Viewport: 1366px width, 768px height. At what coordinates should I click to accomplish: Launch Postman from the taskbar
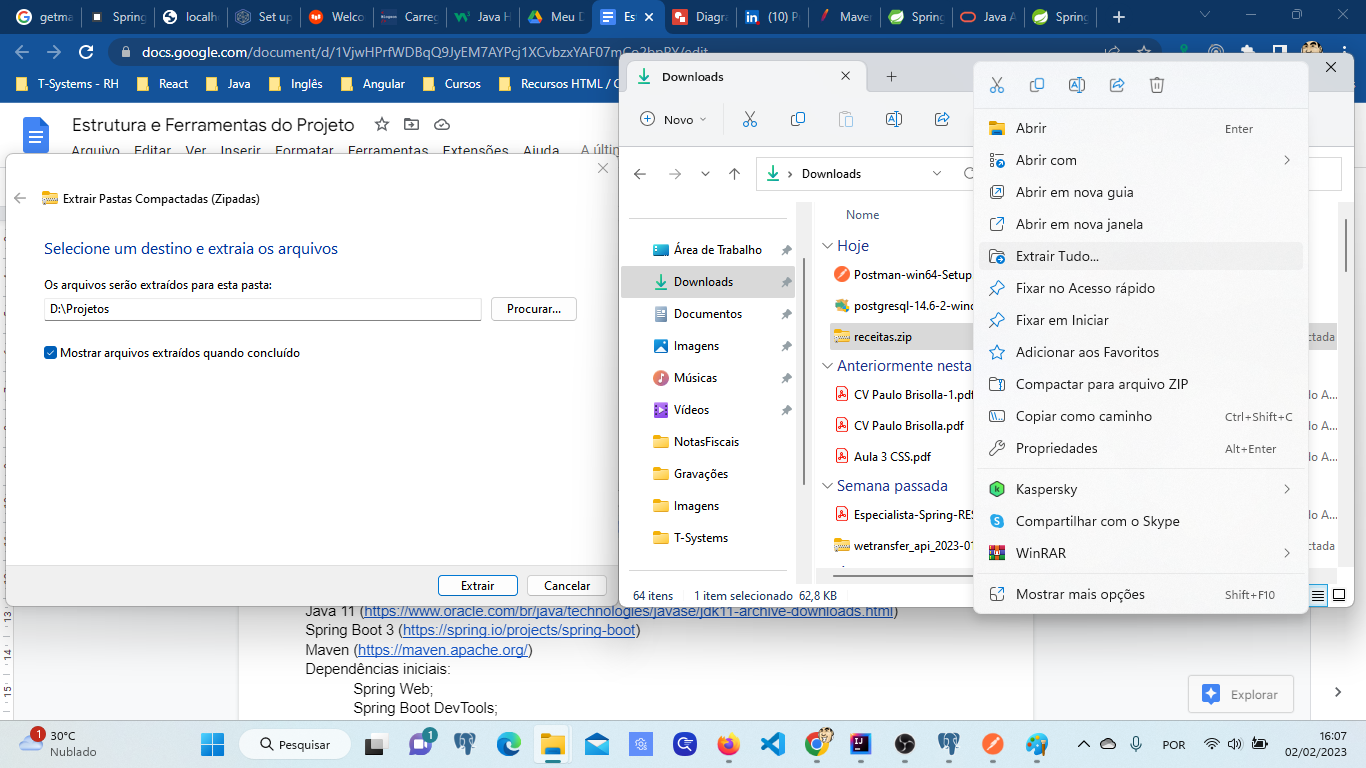point(994,744)
